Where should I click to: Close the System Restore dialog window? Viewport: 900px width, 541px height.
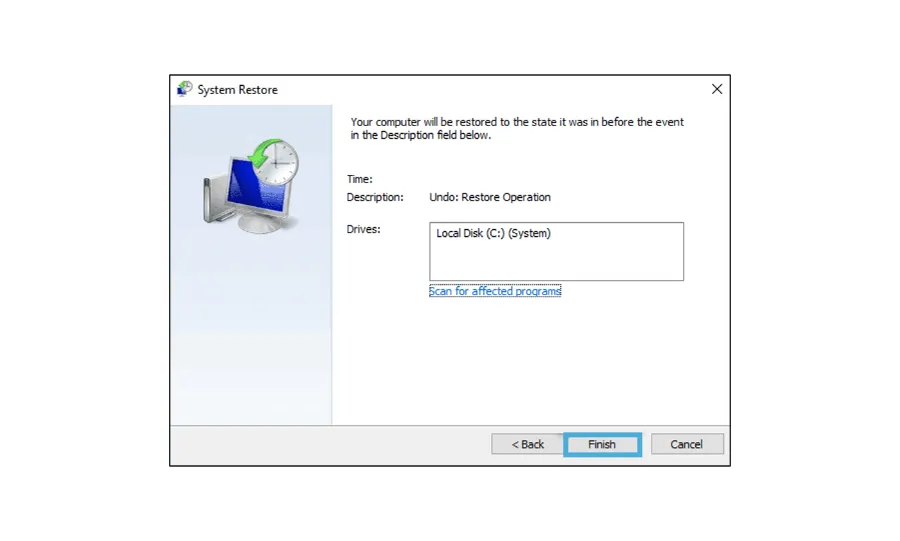pyautogui.click(x=717, y=89)
